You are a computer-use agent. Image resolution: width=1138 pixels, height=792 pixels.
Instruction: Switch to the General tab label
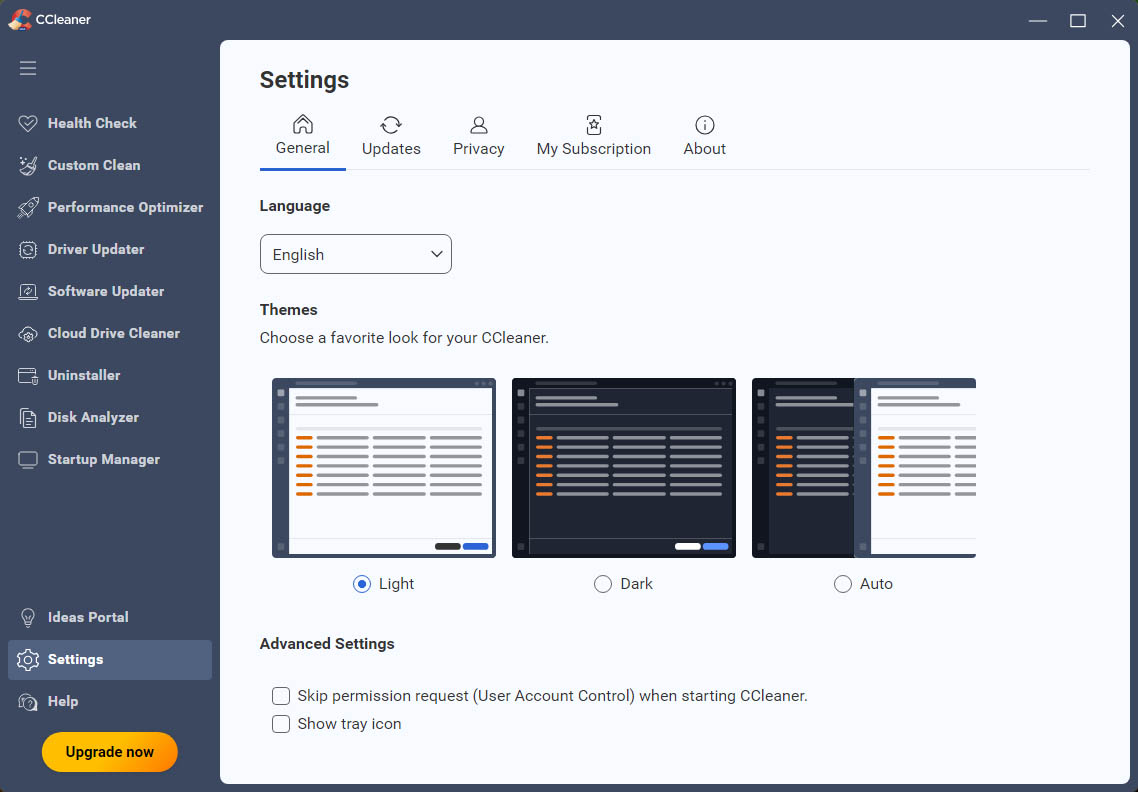coord(303,148)
